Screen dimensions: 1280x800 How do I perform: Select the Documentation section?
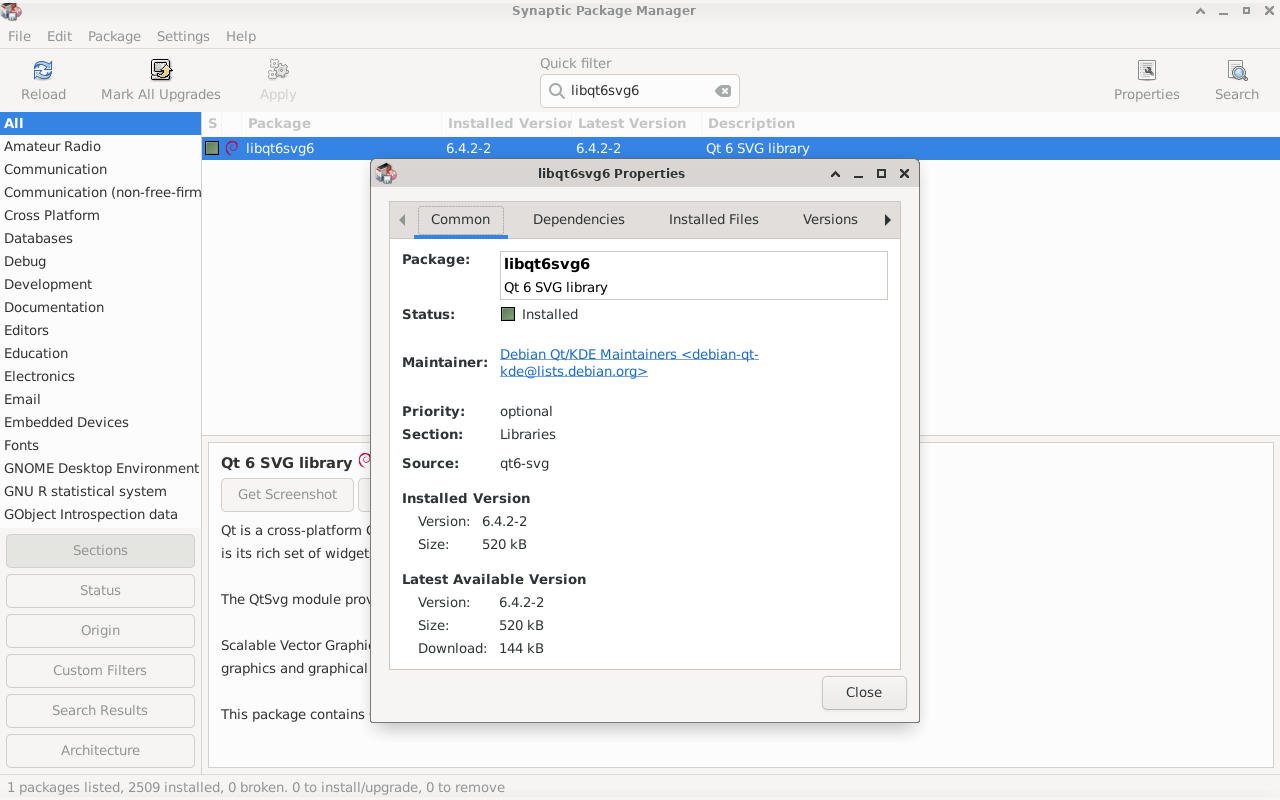[x=100, y=307]
